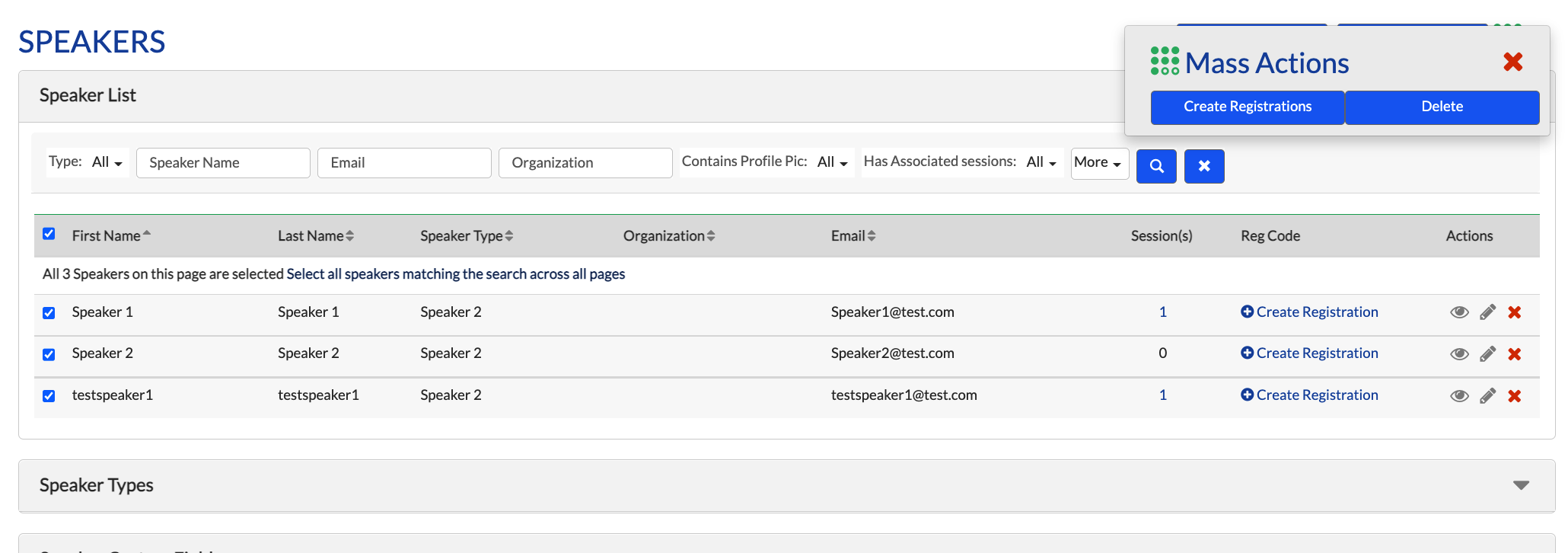Uncheck the select-all speakers header checkbox
The image size is (1568, 553).
point(49,234)
